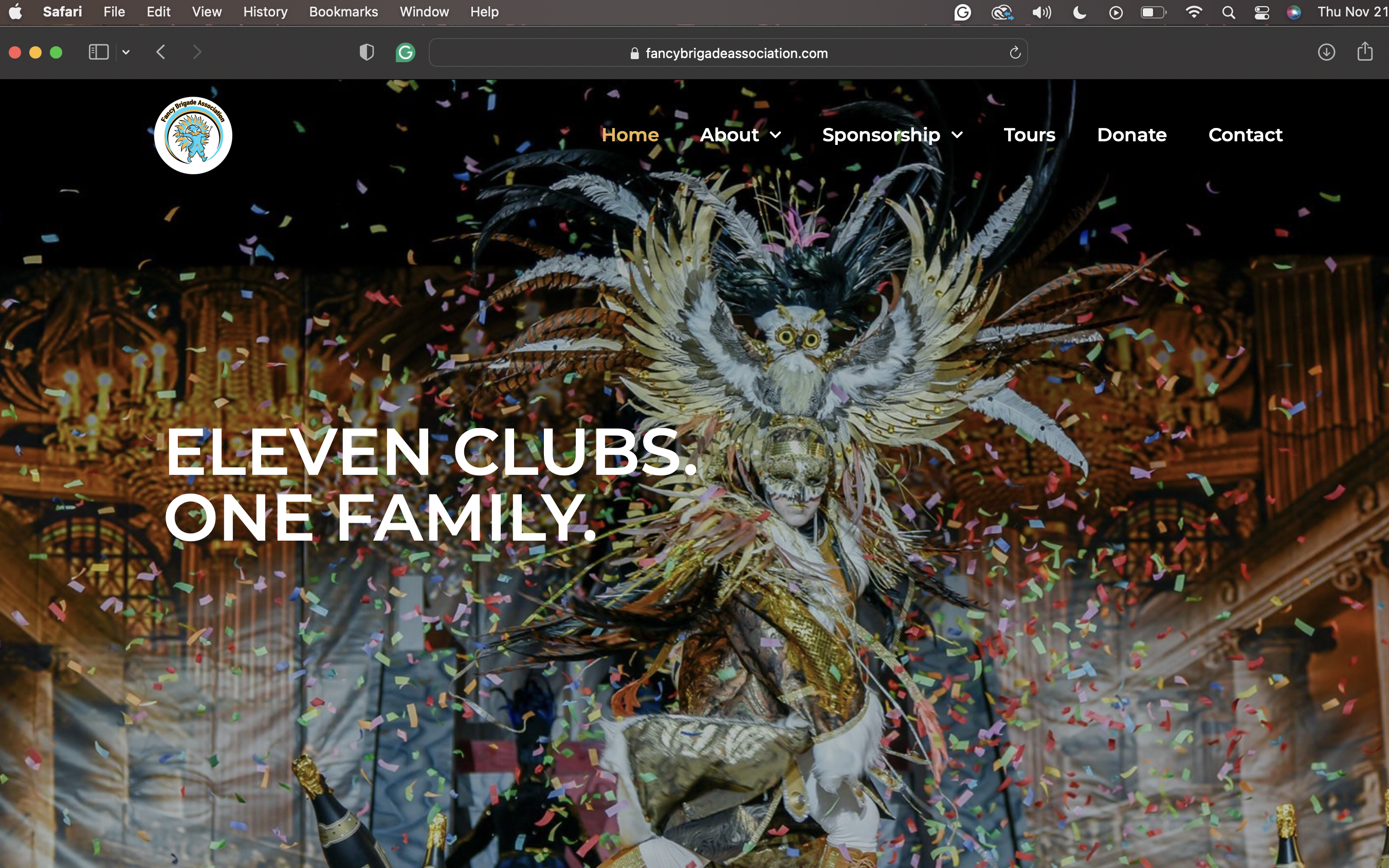Toggle Wi-Fi menu bar icon
This screenshot has width=1389, height=868.
[1194, 12]
